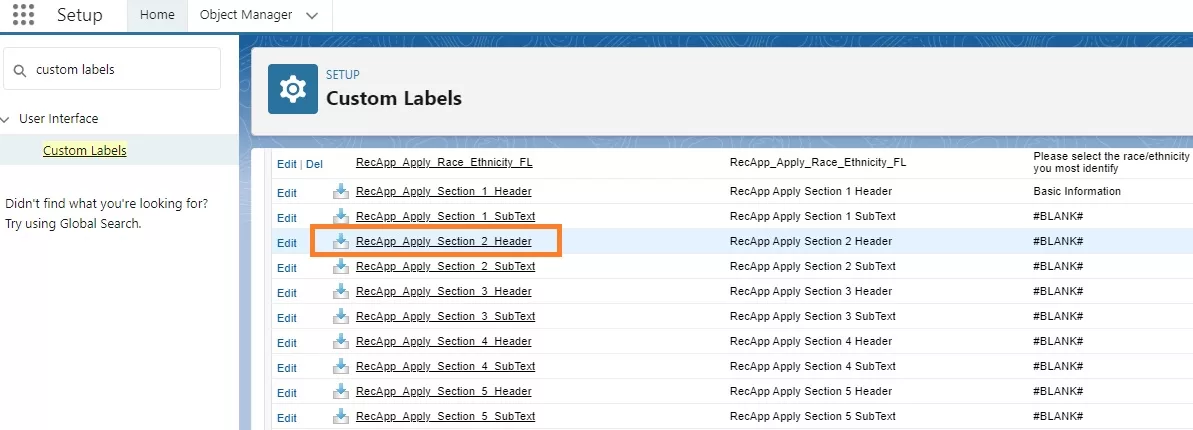Switch to the Home tab
The width and height of the screenshot is (1193, 430).
[157, 15]
